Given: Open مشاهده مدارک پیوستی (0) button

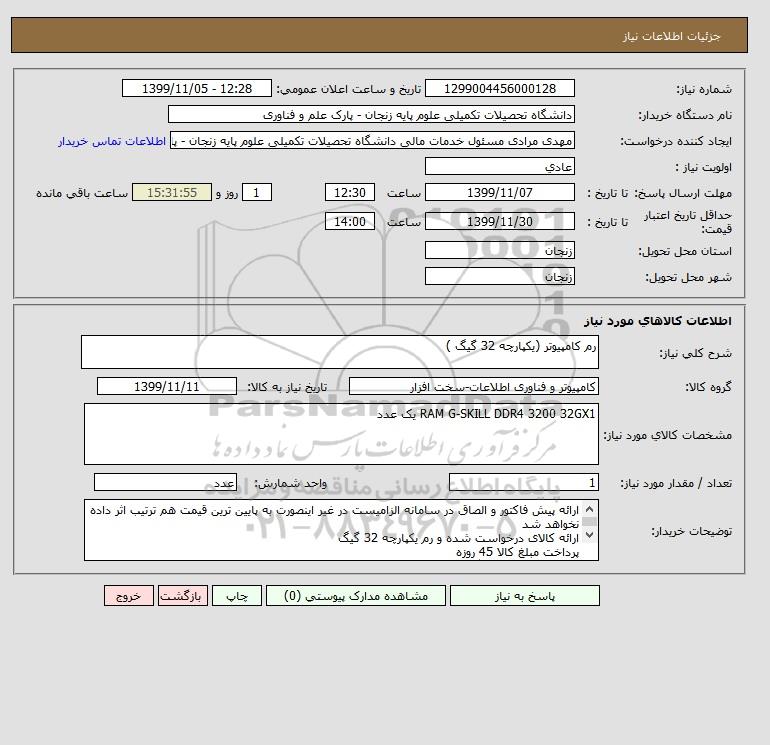Looking at the screenshot, I should (356, 595).
